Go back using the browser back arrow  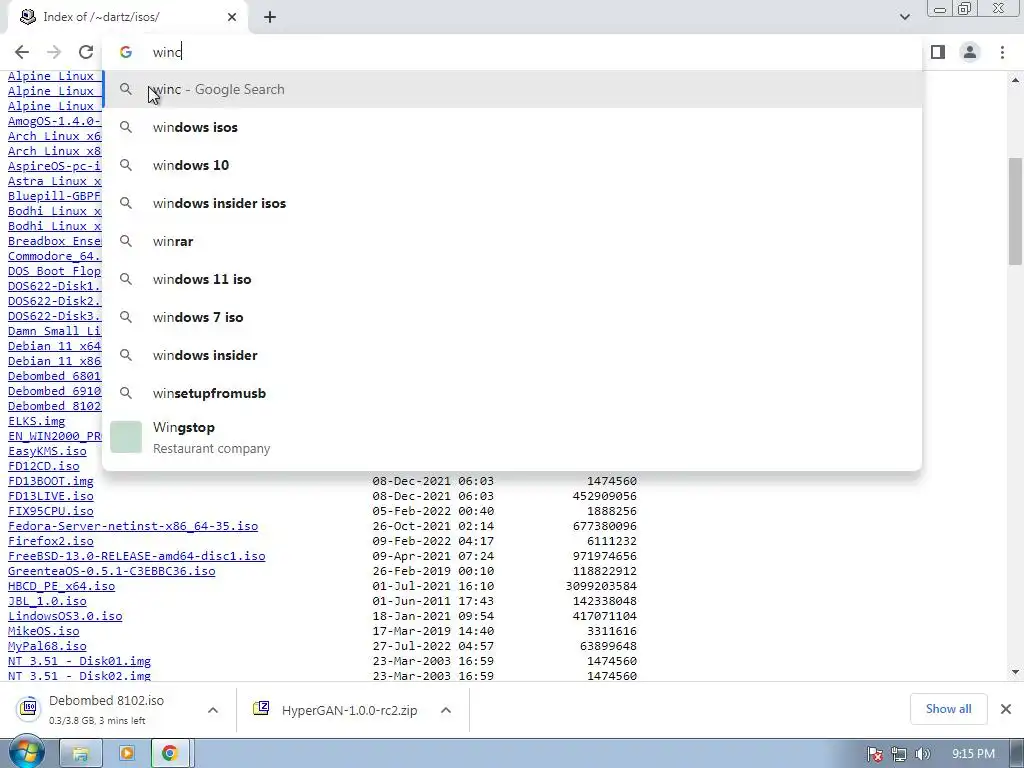22,52
